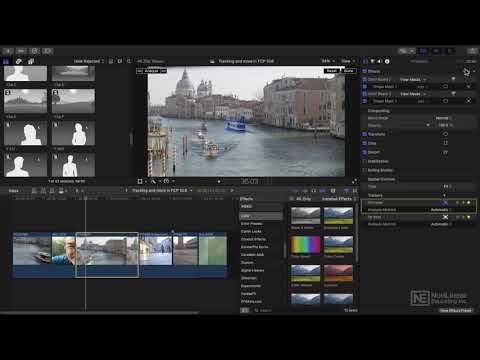Toggle the Color Board 2 checkbox
The width and height of the screenshot is (480, 360).
click(365, 94)
